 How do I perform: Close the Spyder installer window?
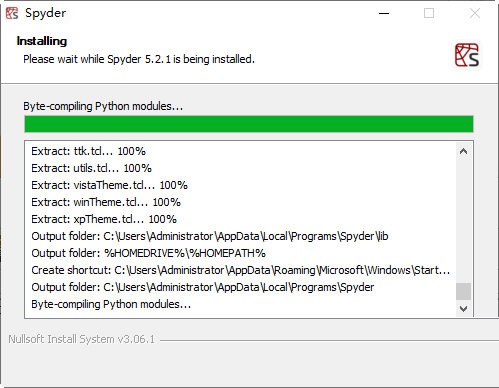[x=475, y=13]
